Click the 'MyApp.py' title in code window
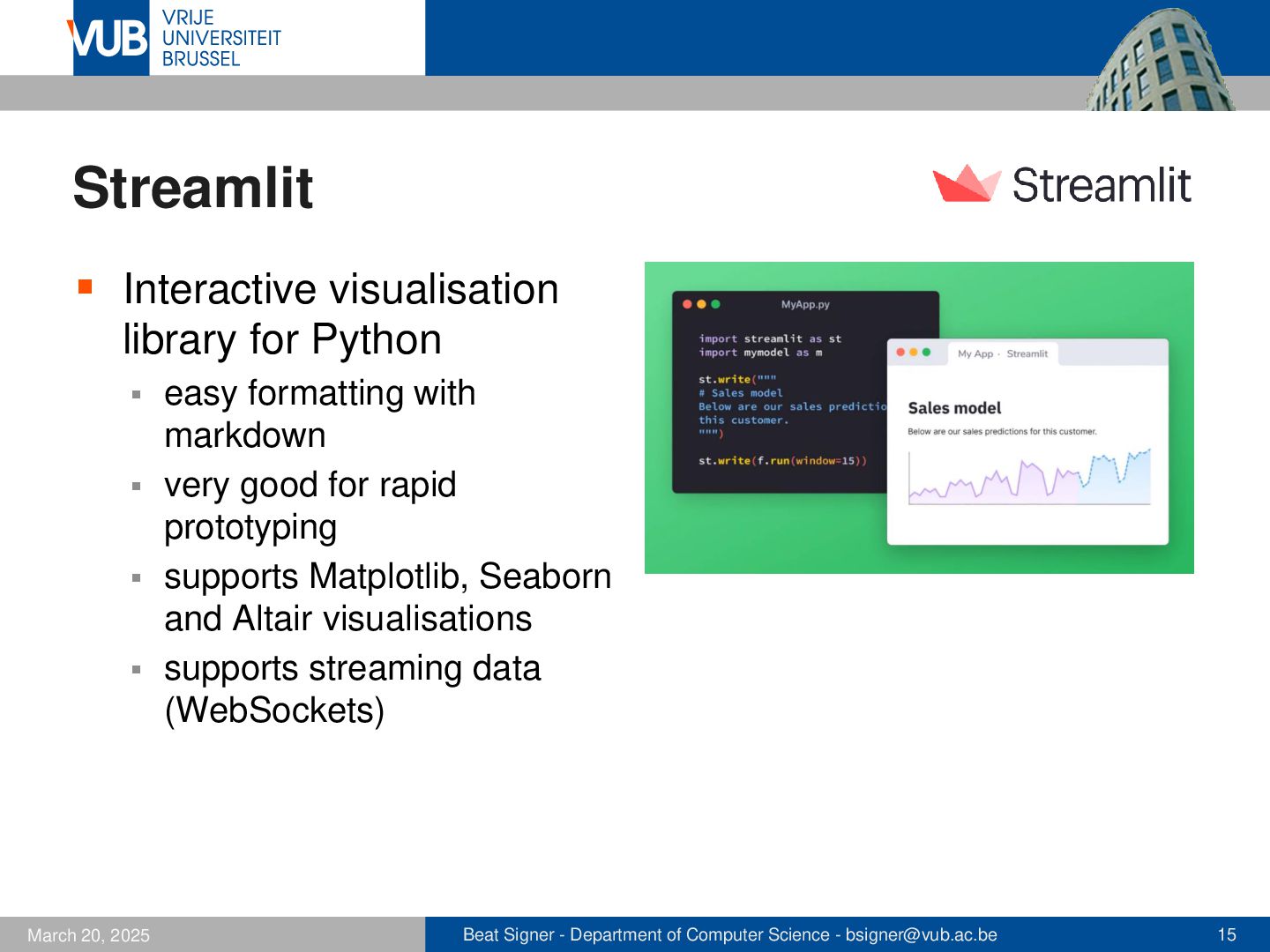The width and height of the screenshot is (1270, 952). pyautogui.click(x=805, y=304)
